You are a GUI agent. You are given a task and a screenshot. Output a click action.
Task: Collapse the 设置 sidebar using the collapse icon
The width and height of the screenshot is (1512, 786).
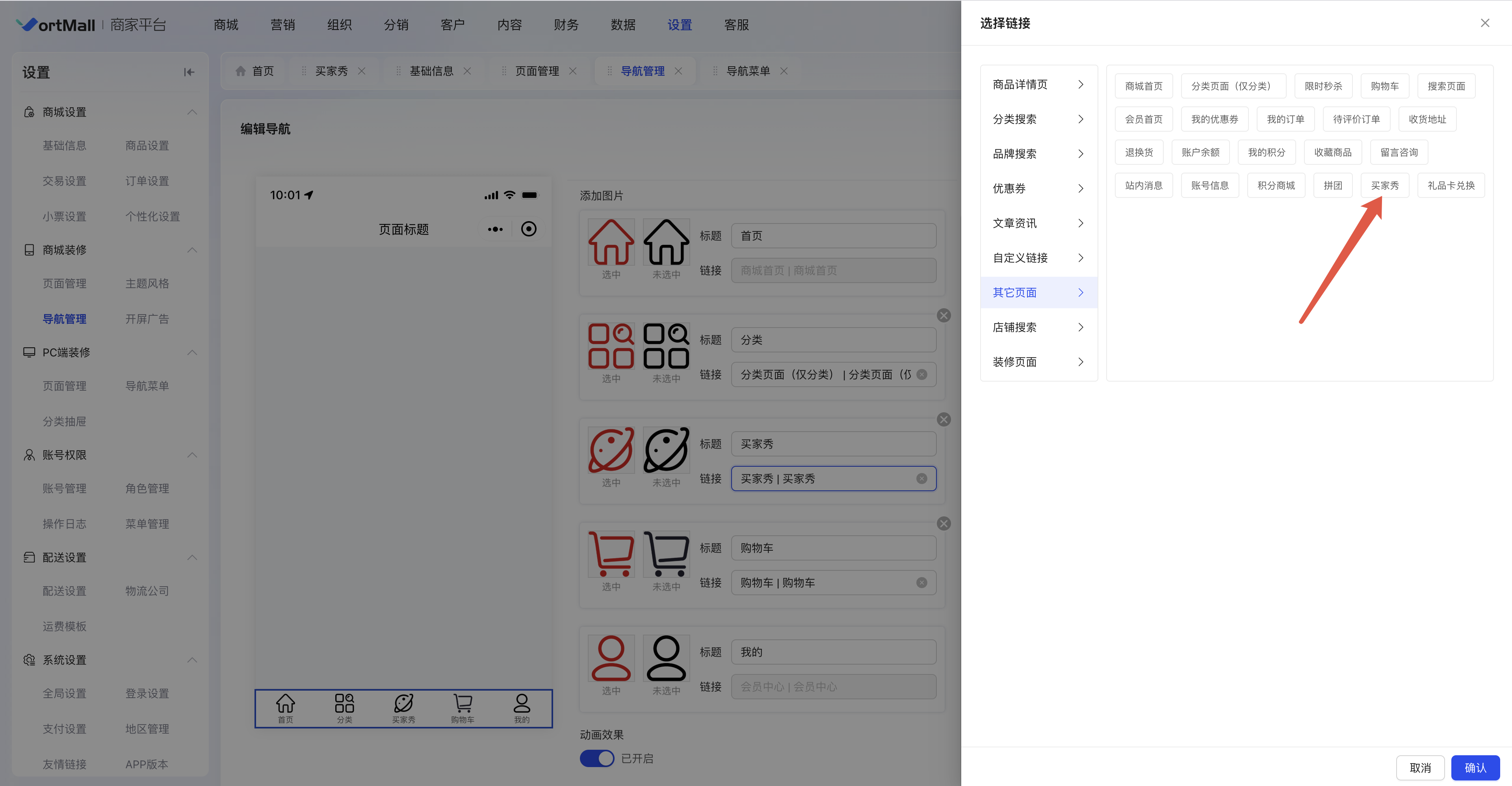pos(188,72)
